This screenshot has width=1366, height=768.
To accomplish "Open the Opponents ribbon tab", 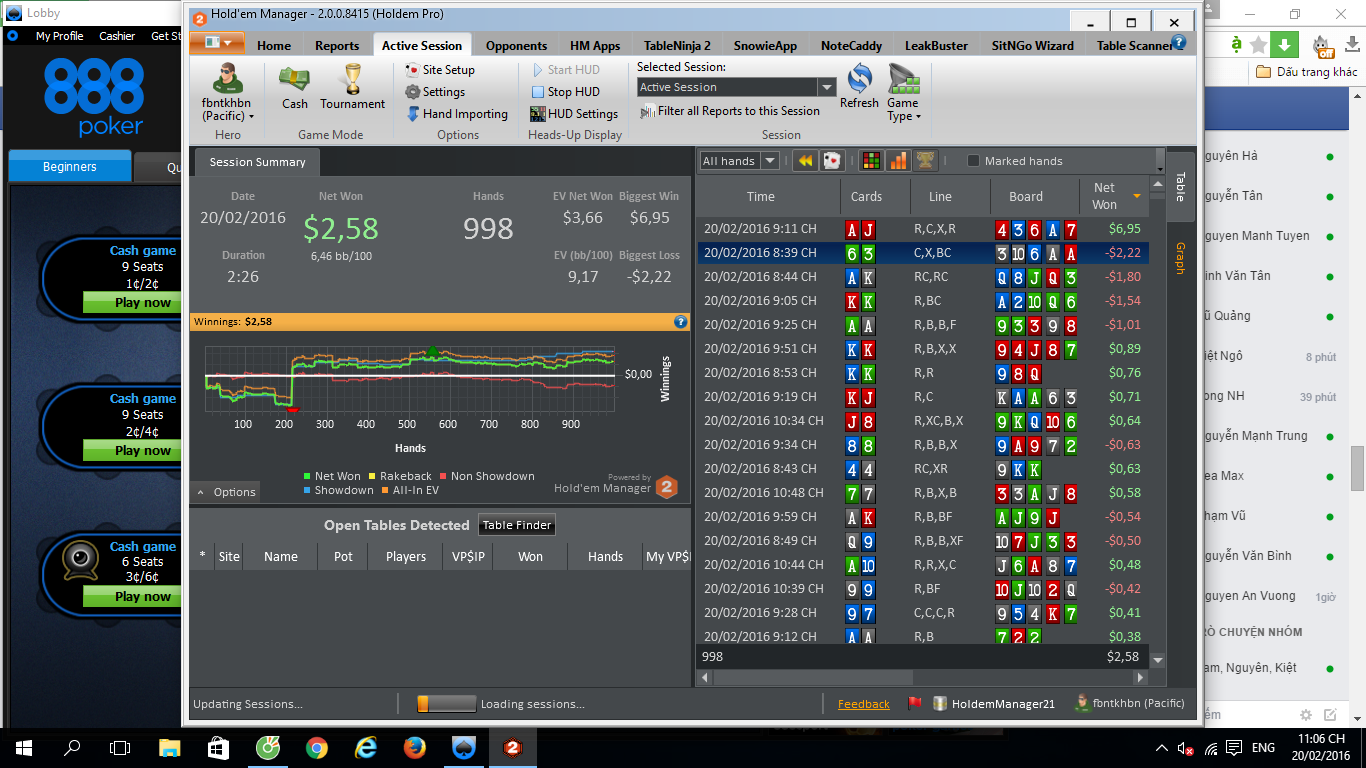I will click(x=516, y=45).
